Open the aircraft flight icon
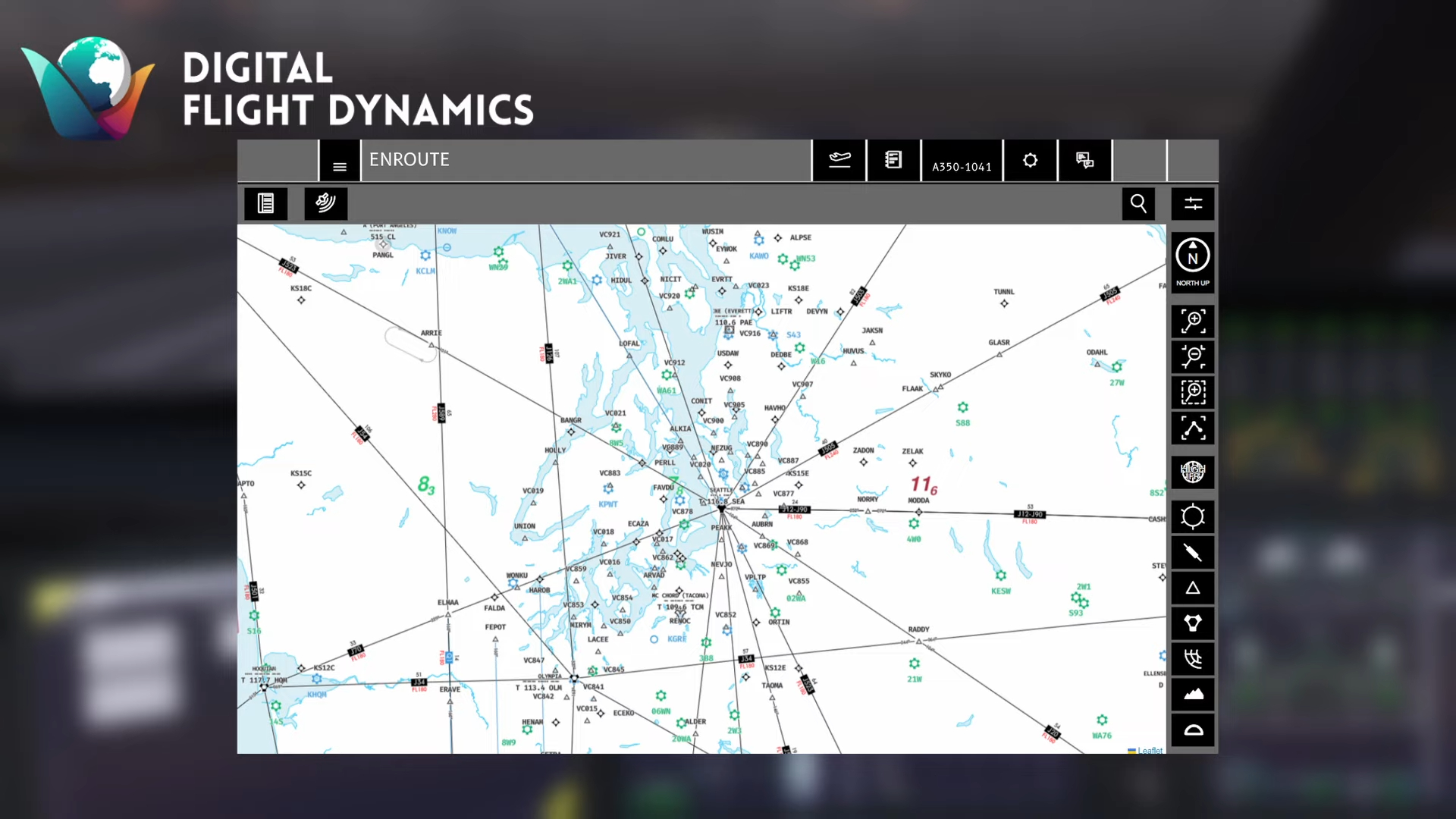The width and height of the screenshot is (1456, 819). tap(839, 161)
